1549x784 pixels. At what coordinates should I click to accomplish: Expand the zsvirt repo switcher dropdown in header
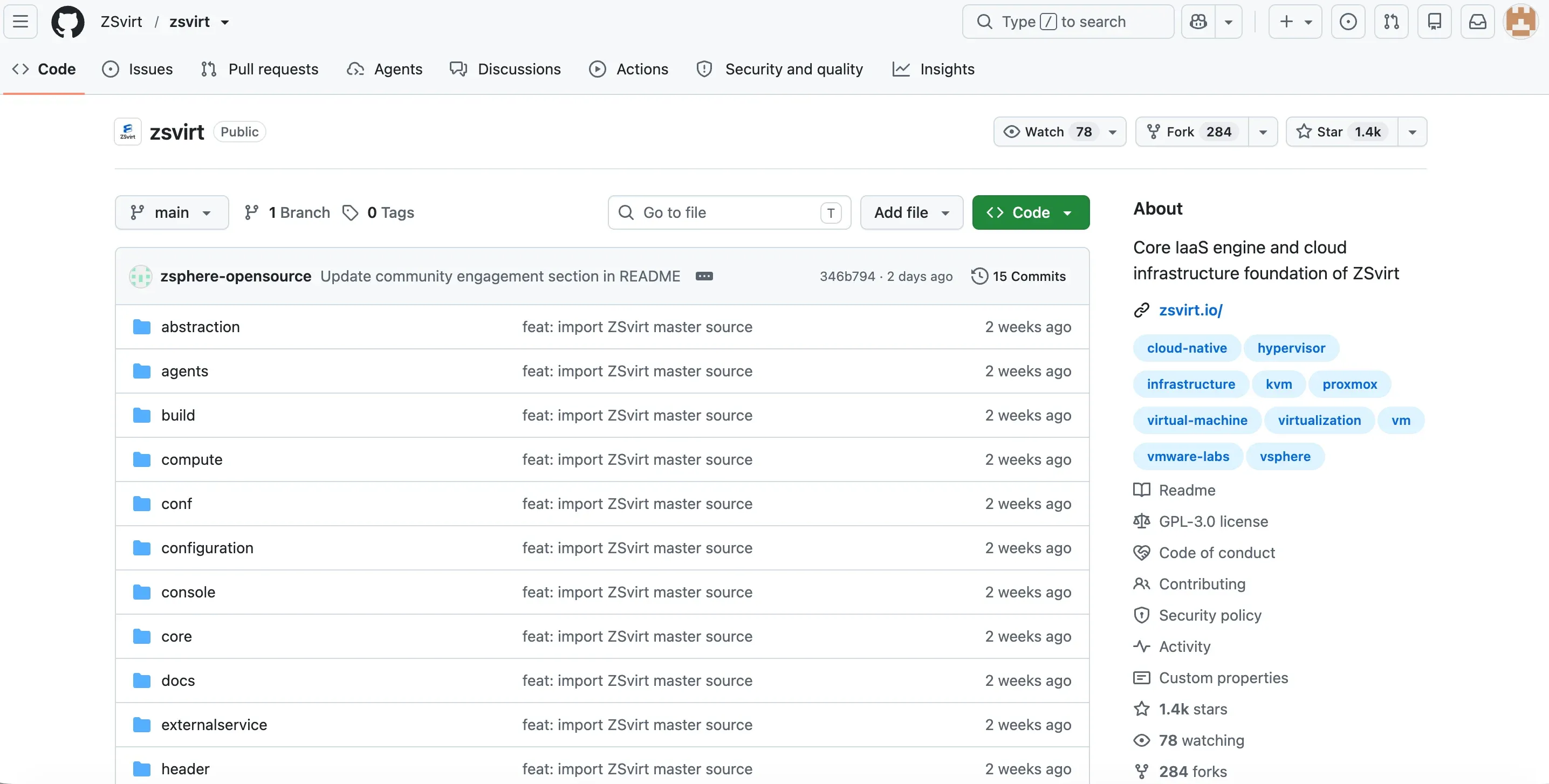(225, 22)
